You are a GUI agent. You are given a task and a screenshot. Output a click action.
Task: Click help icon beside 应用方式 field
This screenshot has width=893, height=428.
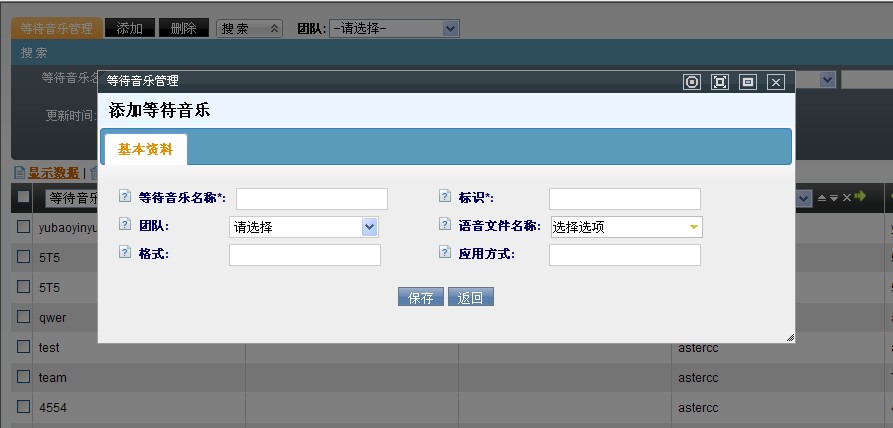[445, 253]
